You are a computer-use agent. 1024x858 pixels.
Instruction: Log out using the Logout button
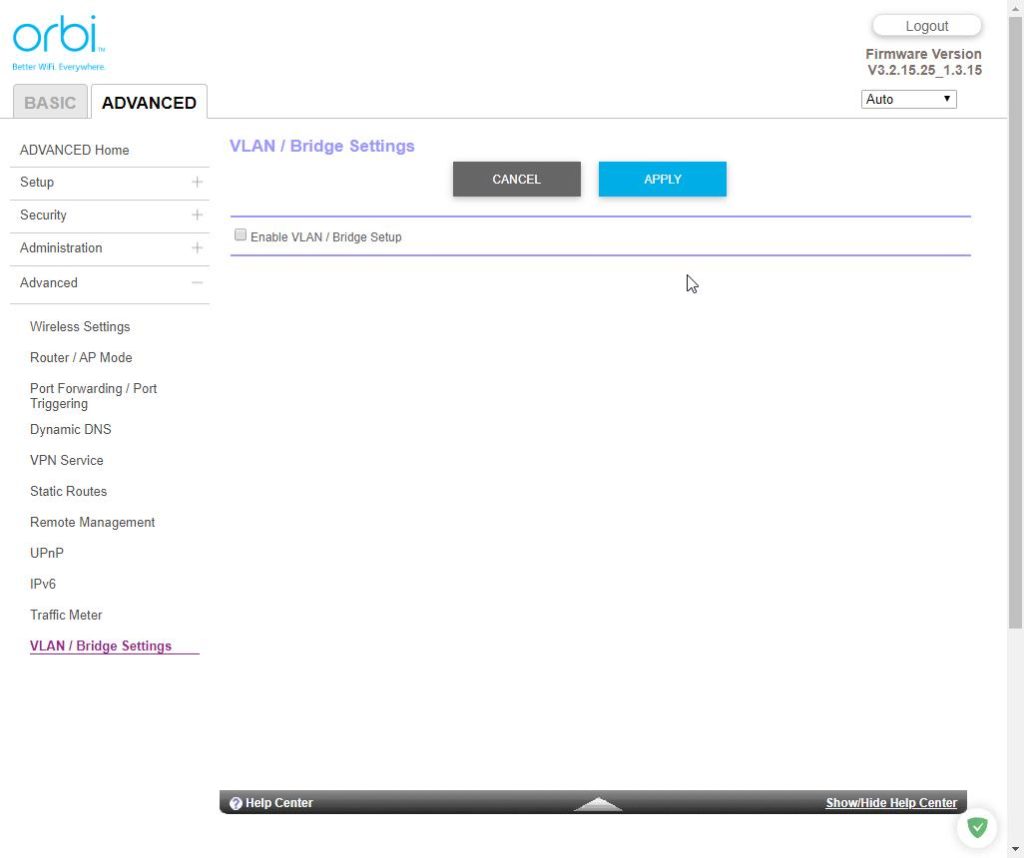(926, 26)
